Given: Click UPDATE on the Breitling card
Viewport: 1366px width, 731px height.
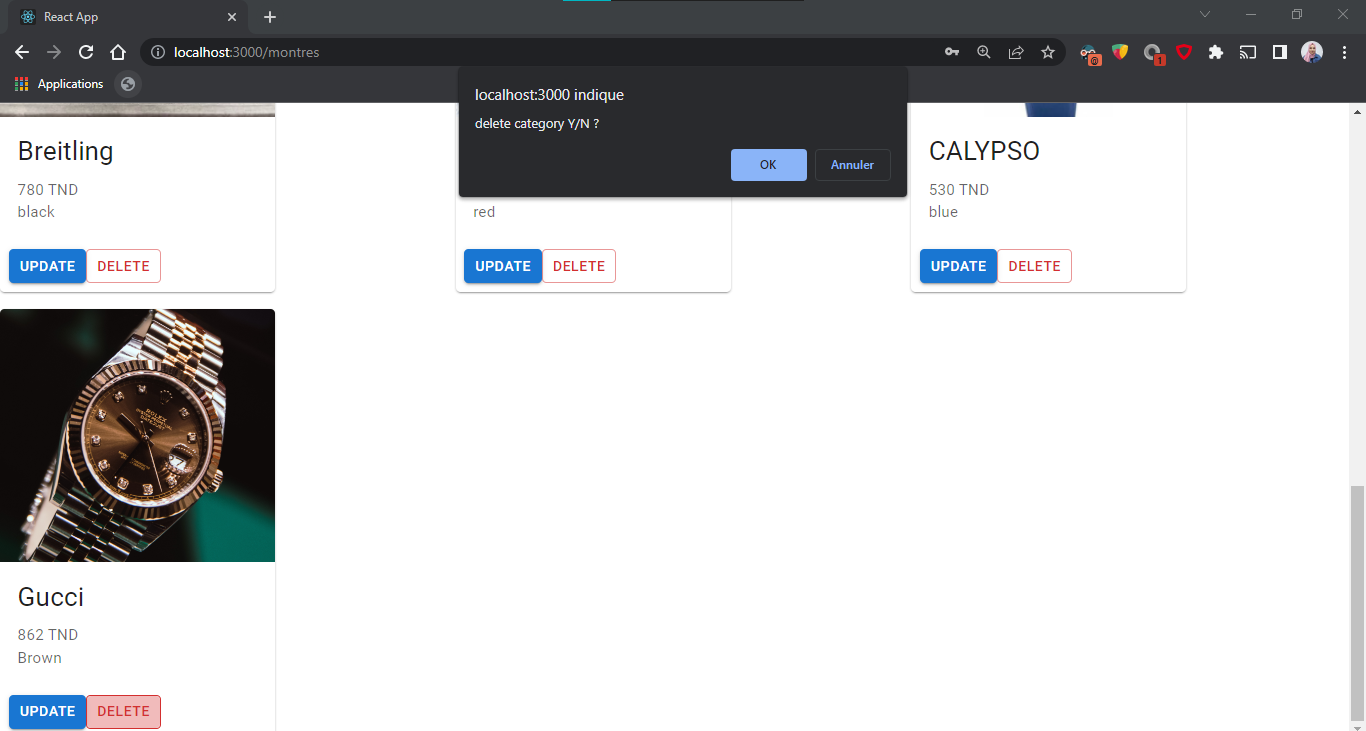Looking at the screenshot, I should (48, 266).
